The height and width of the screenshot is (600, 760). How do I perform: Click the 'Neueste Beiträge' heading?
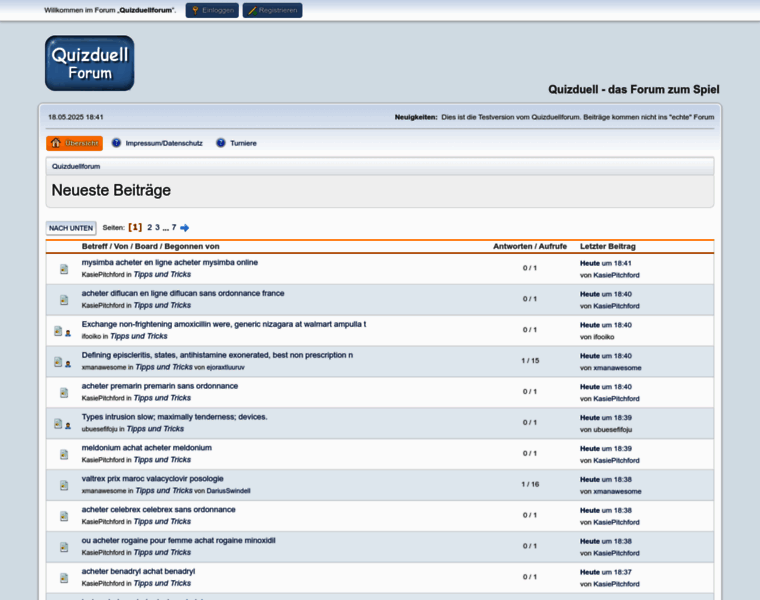click(x=111, y=190)
